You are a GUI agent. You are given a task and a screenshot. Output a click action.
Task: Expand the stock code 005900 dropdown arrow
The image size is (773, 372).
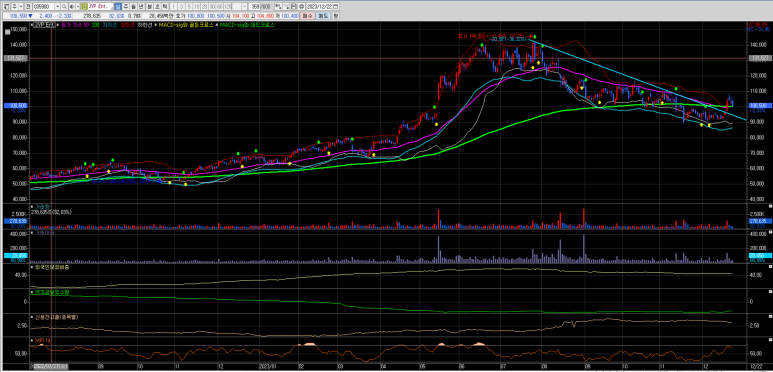[57, 6]
